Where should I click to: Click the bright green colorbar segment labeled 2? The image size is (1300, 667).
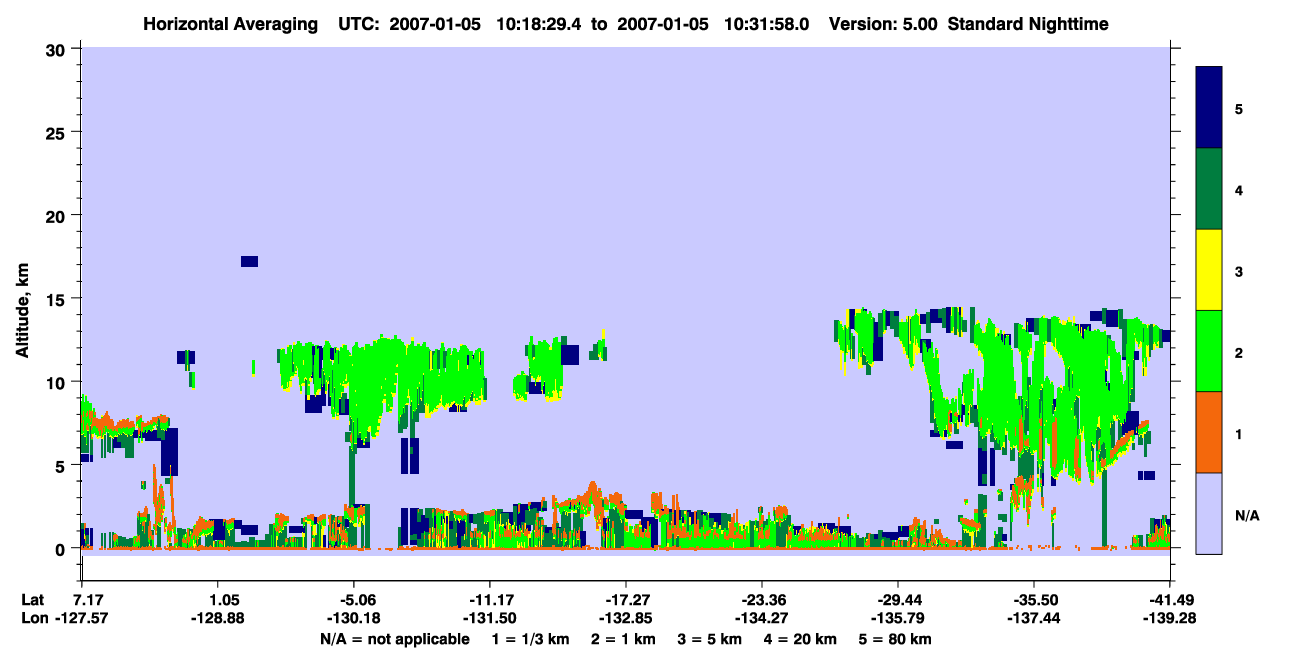pyautogui.click(x=1209, y=351)
